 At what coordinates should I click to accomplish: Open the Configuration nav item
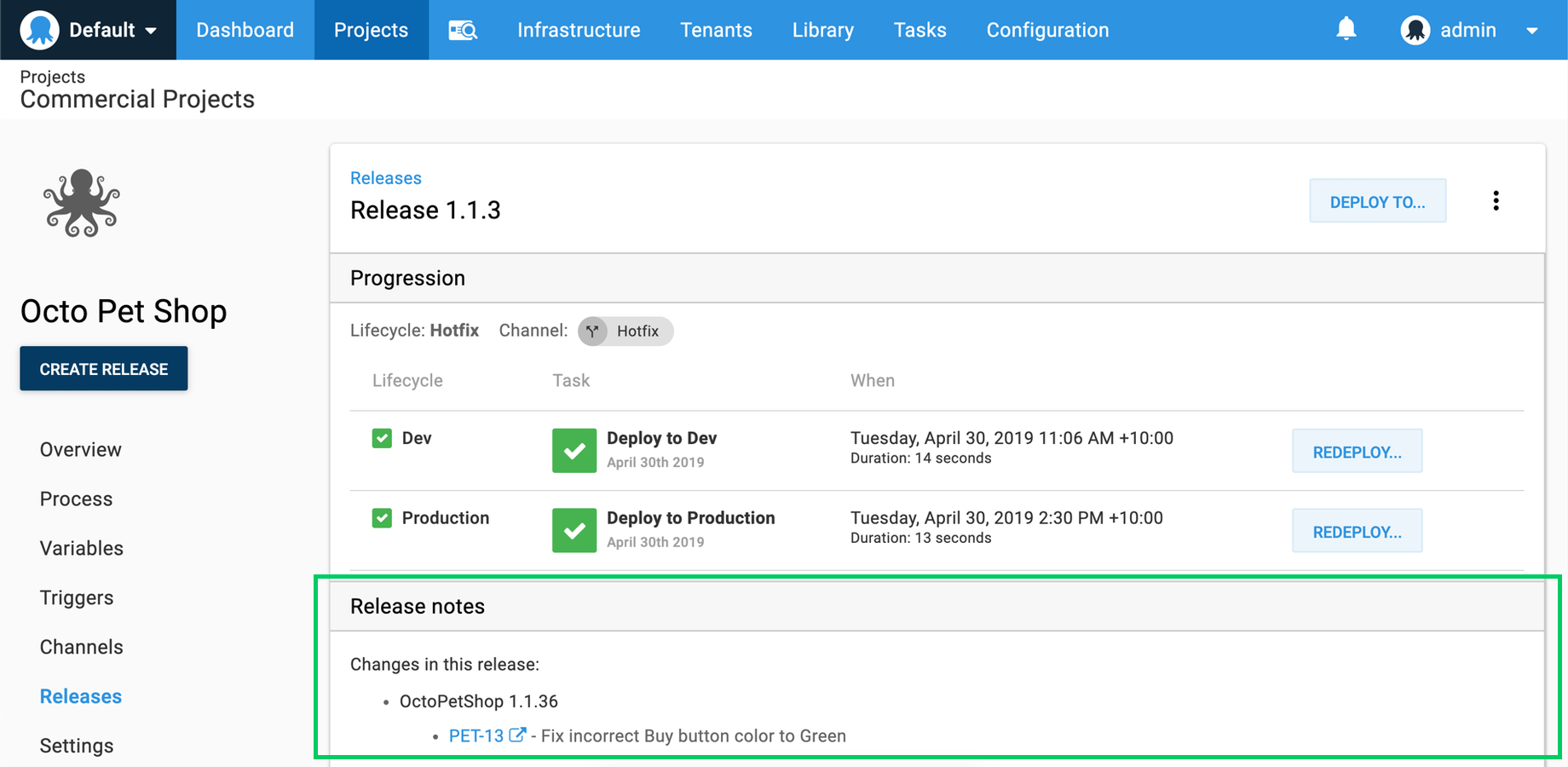point(1047,29)
